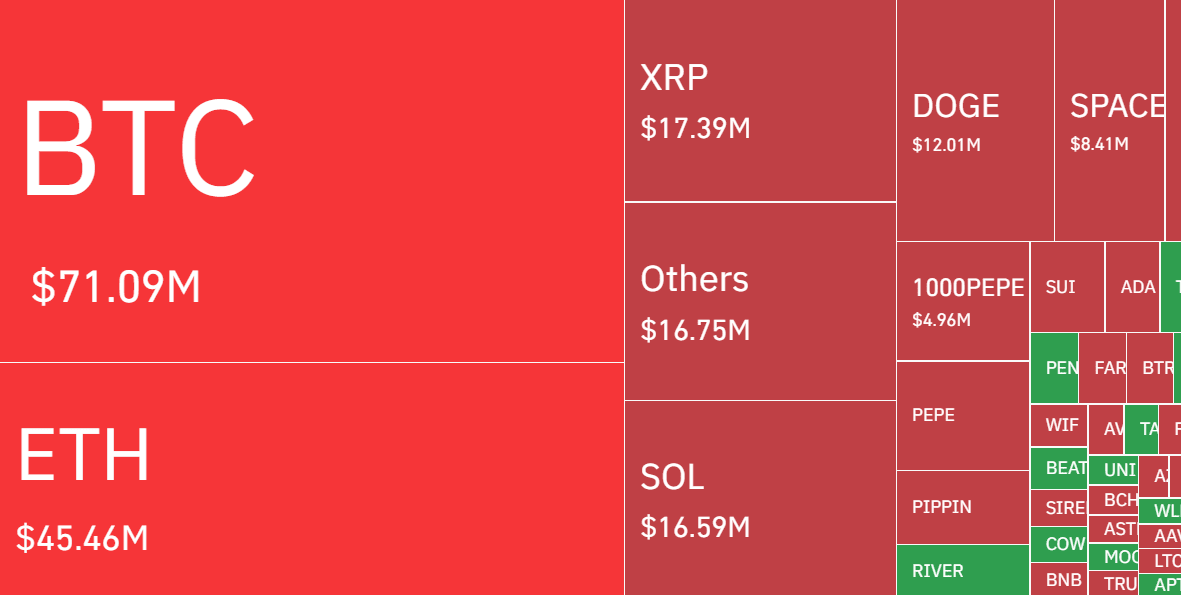Select the 1000PEPE $4.96M tile

[x=963, y=301]
